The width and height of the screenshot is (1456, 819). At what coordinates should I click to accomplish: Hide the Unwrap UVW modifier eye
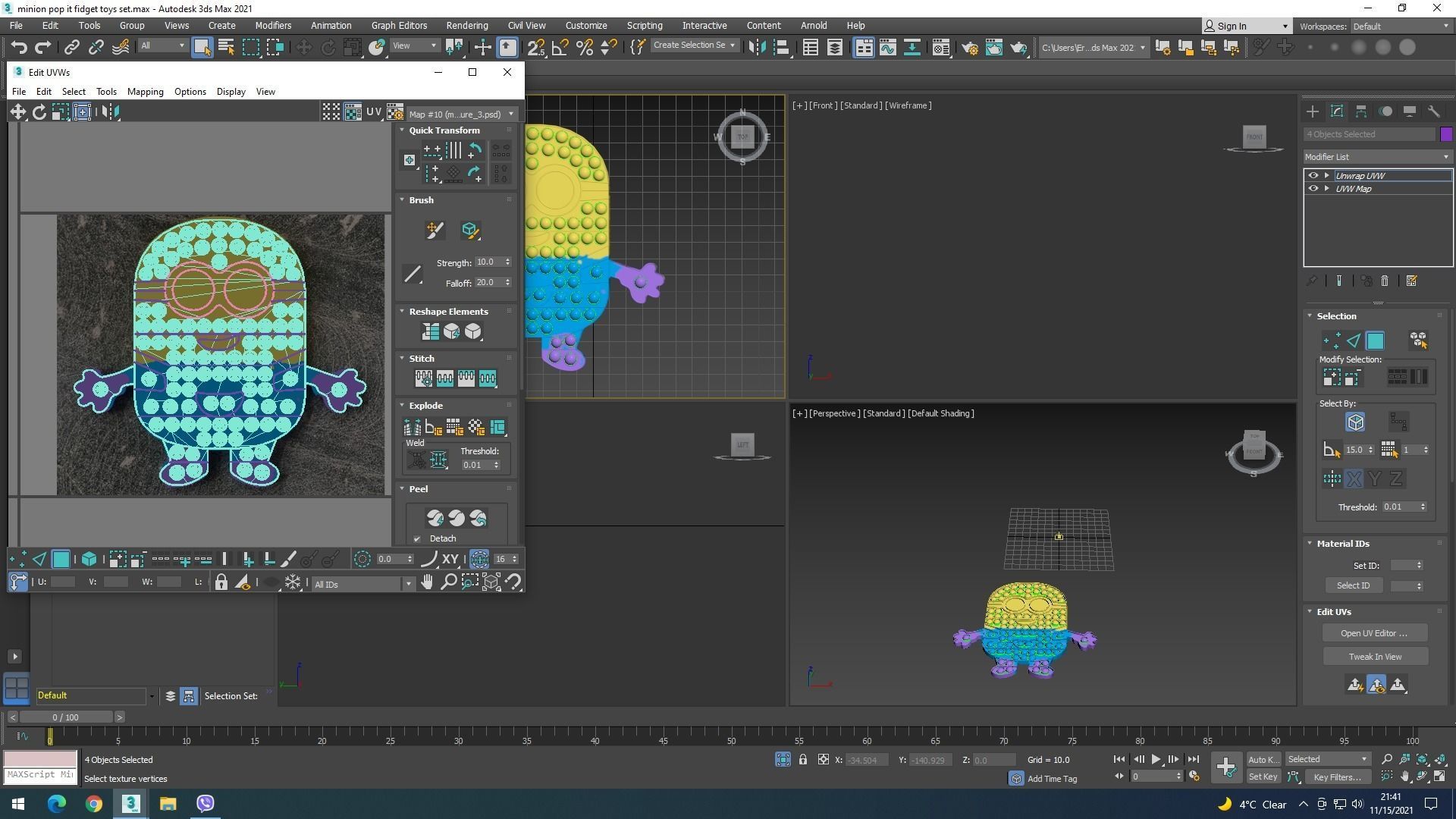pyautogui.click(x=1313, y=176)
